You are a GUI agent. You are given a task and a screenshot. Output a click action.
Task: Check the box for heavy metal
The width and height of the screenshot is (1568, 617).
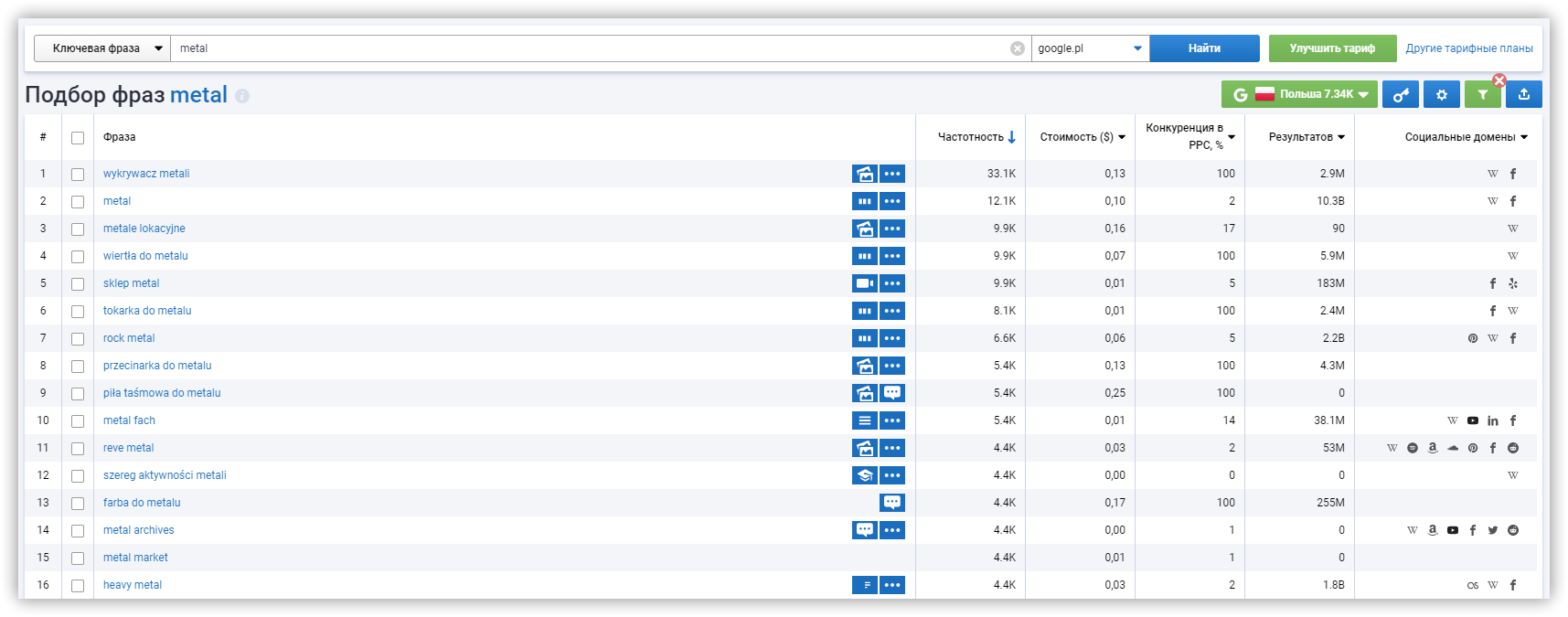78,586
